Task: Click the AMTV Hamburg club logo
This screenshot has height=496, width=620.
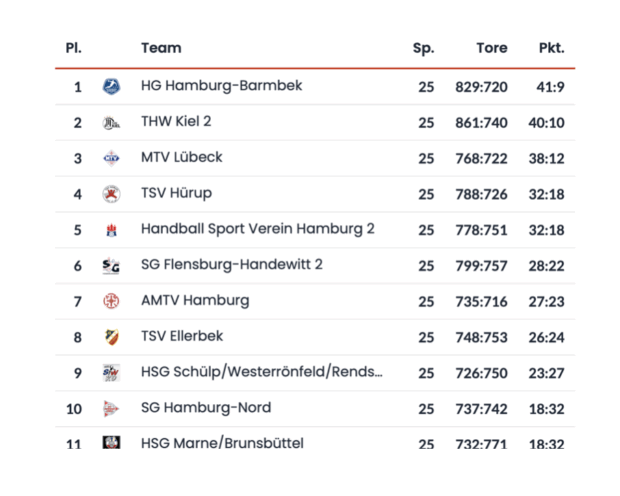Action: pos(111,301)
